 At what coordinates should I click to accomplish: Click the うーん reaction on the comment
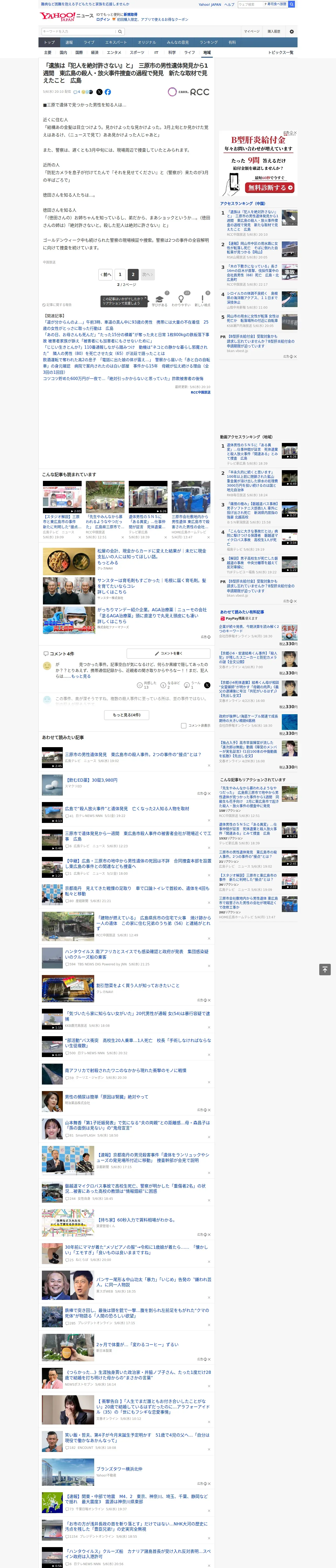192,685
